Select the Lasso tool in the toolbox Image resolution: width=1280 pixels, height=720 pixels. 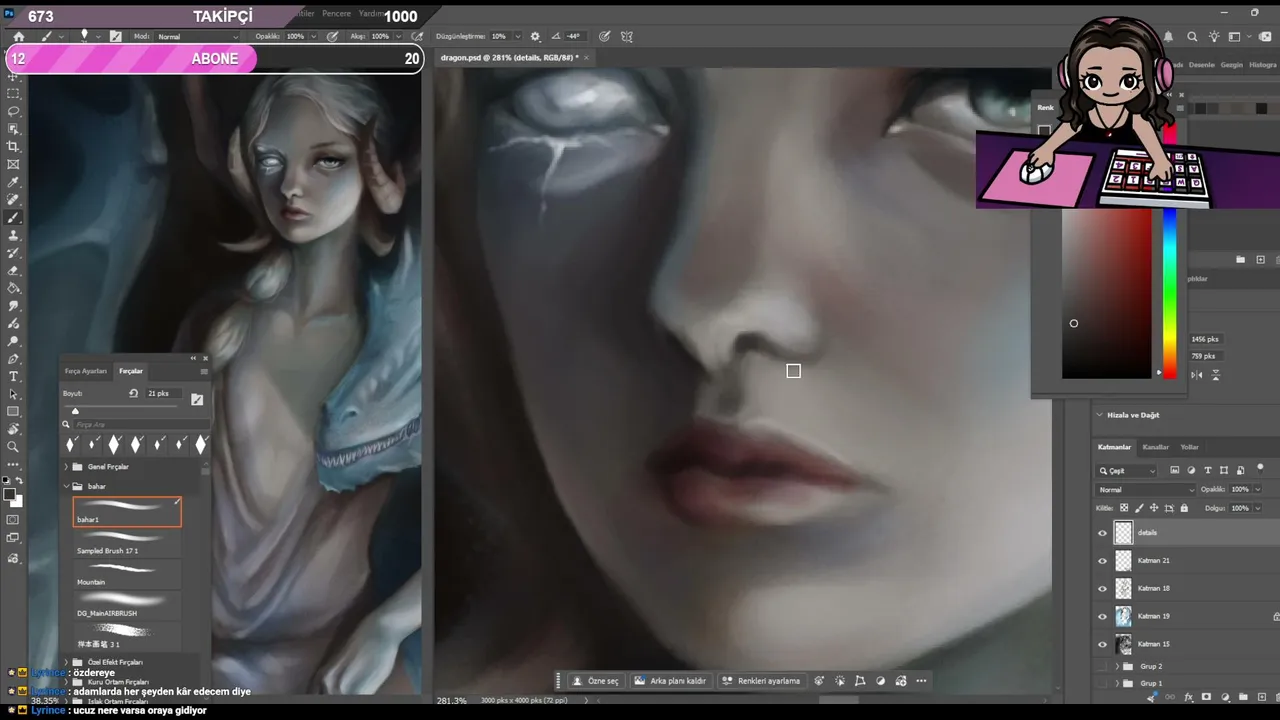tap(13, 111)
